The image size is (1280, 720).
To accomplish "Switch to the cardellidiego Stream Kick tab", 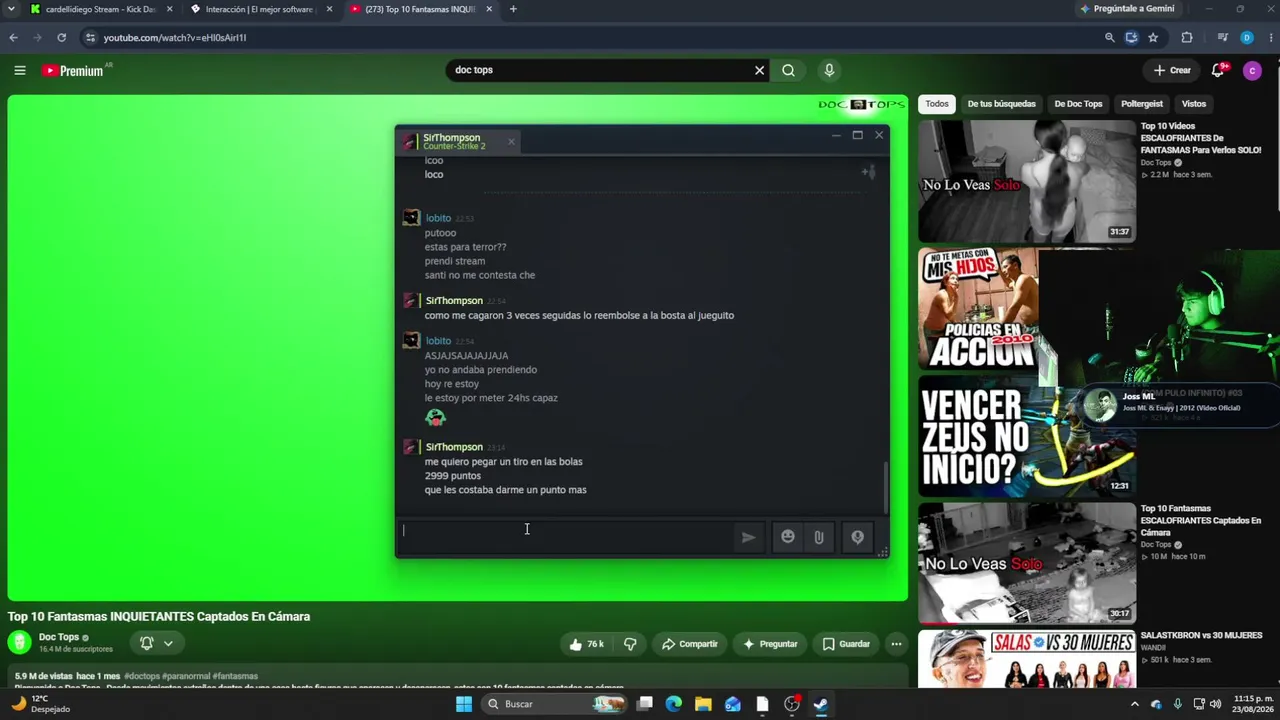I will (100, 9).
